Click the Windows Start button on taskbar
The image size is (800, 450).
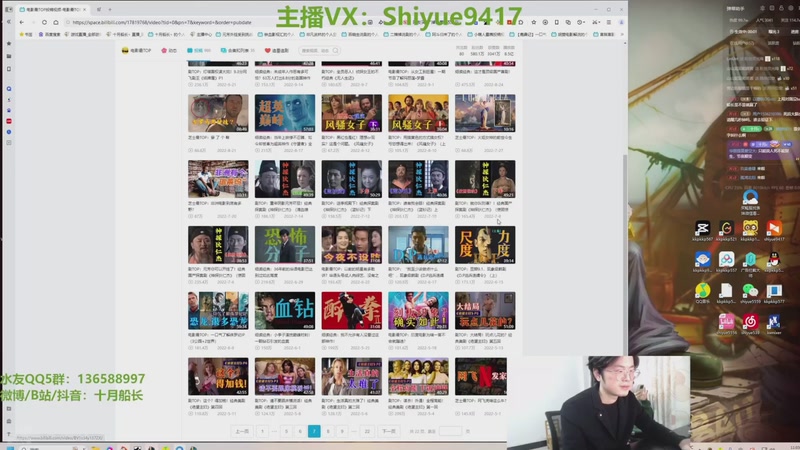click(x=10, y=447)
